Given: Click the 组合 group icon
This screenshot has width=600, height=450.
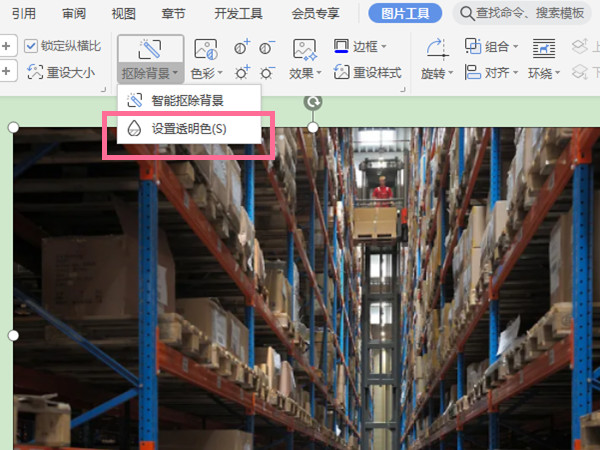Looking at the screenshot, I should (473, 46).
